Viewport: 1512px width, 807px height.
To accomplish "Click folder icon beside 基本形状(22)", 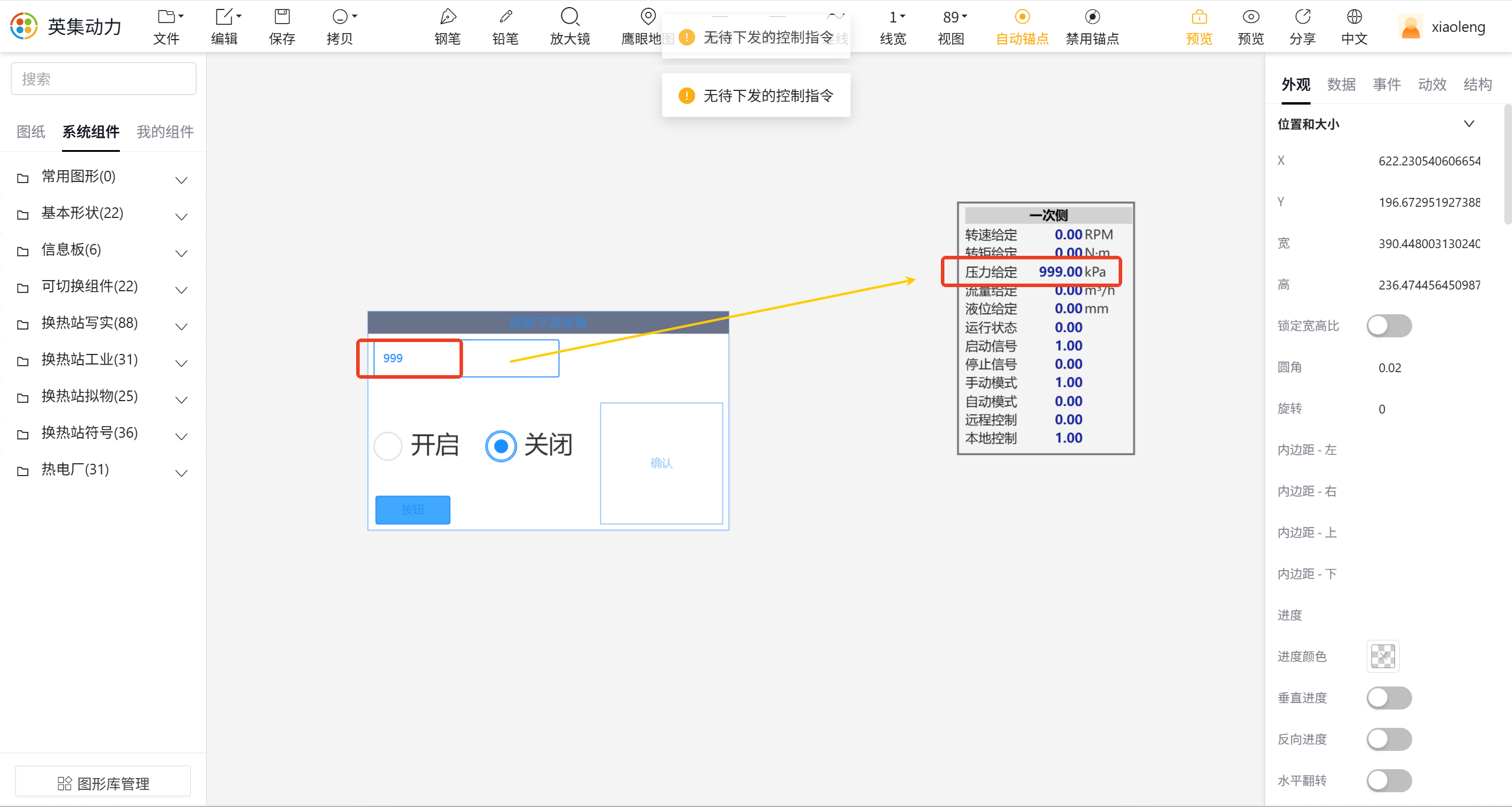I will (23, 215).
